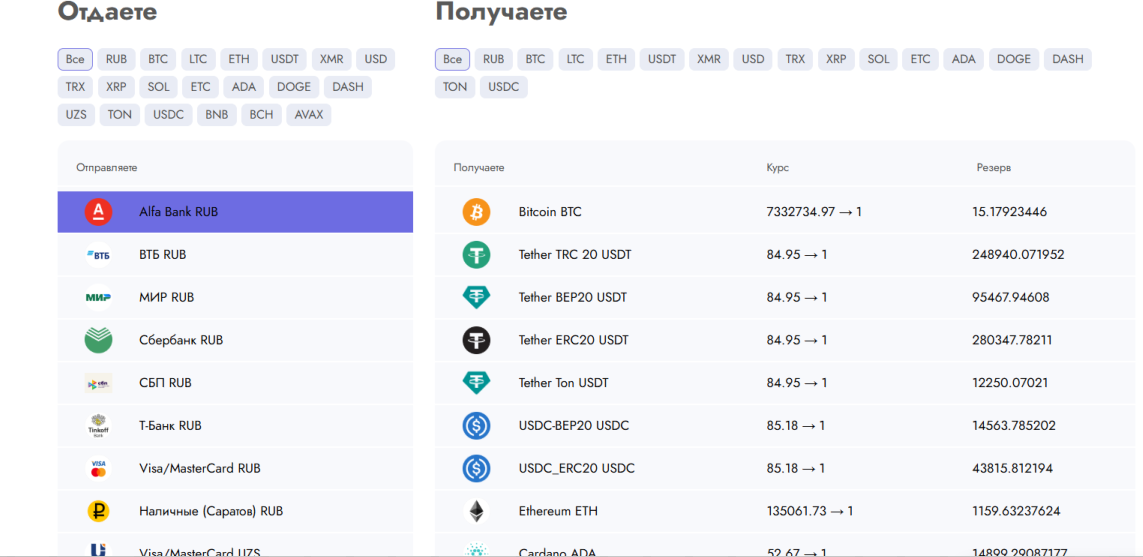
Task: Click the orange Bitcoin coin icon
Action: point(476,212)
